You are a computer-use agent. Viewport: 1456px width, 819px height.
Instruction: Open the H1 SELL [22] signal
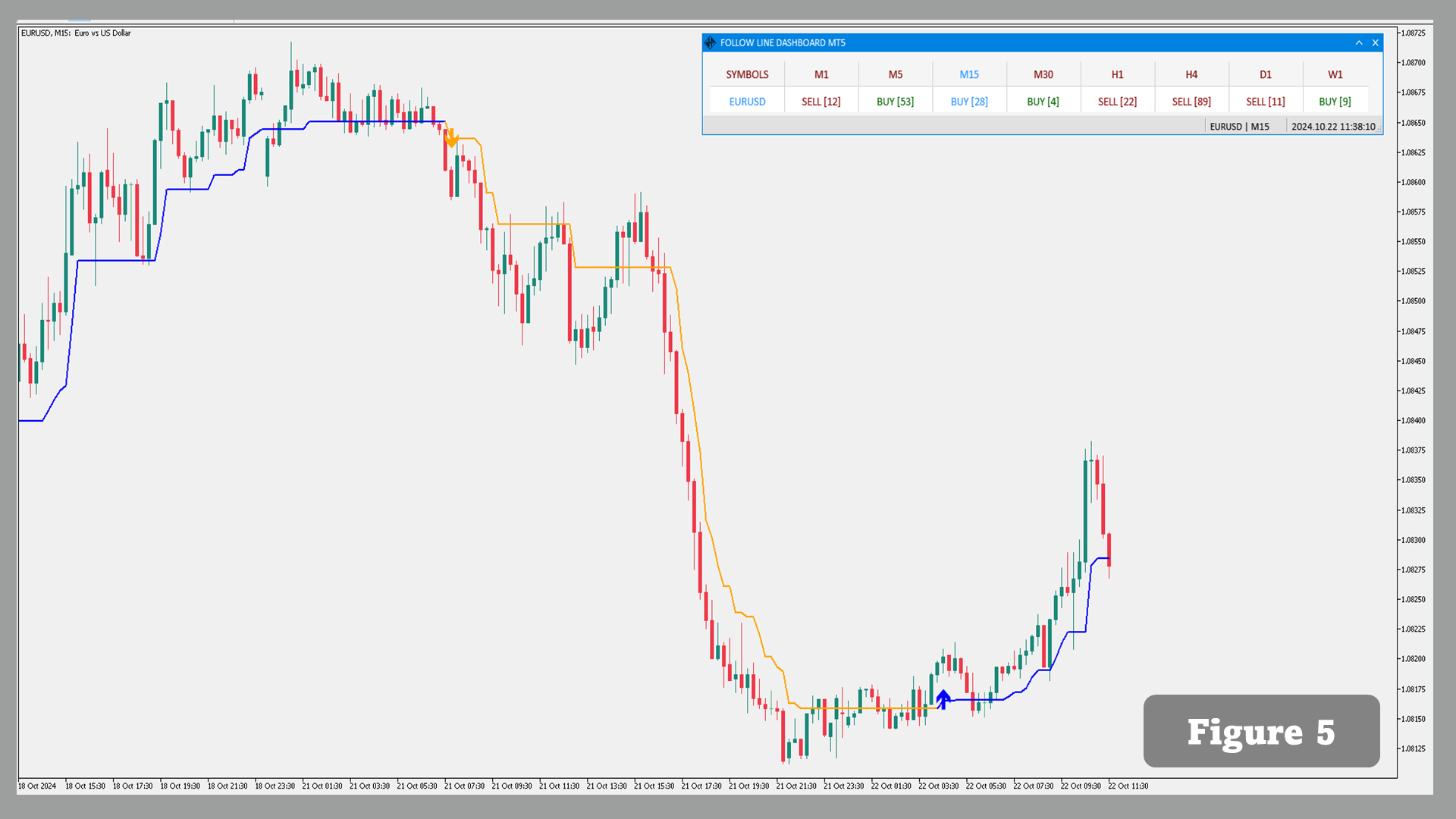click(x=1117, y=102)
